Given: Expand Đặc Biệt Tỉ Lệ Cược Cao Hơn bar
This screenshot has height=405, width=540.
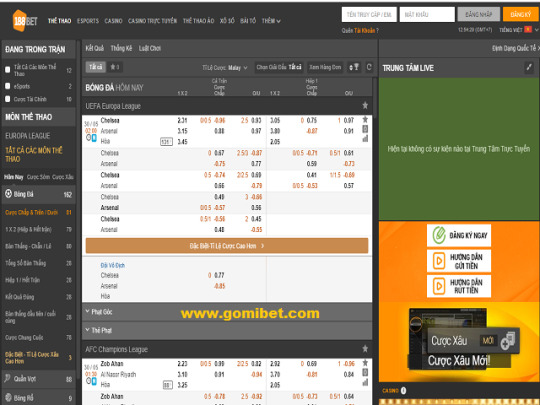Looking at the screenshot, I should coord(227,246).
